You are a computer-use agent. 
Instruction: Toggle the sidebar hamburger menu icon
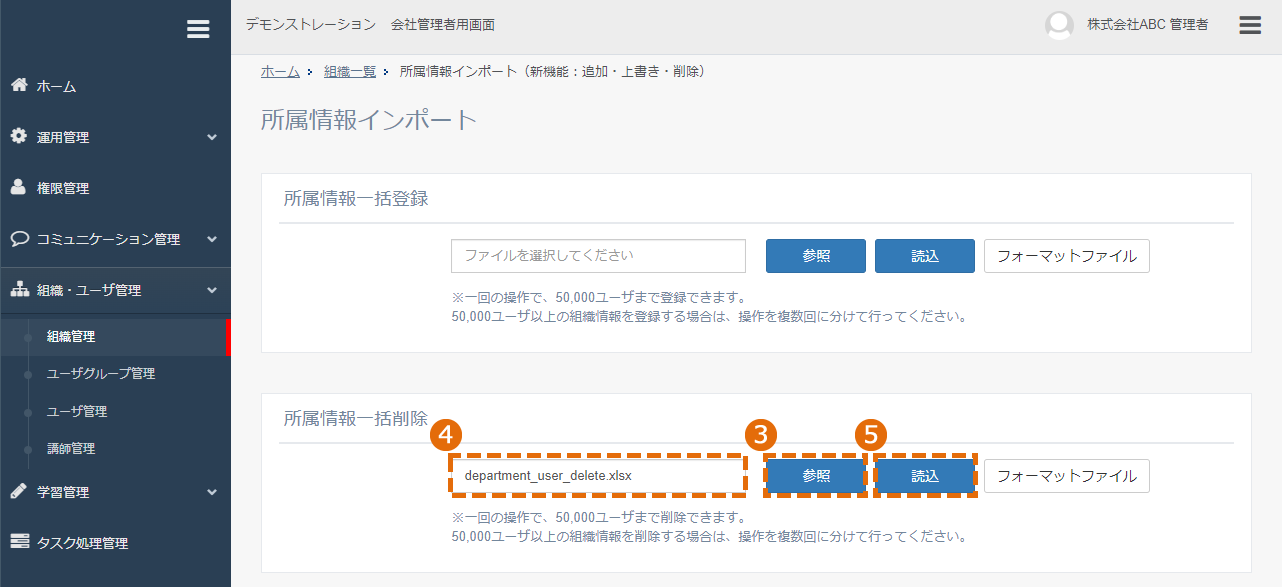[198, 30]
